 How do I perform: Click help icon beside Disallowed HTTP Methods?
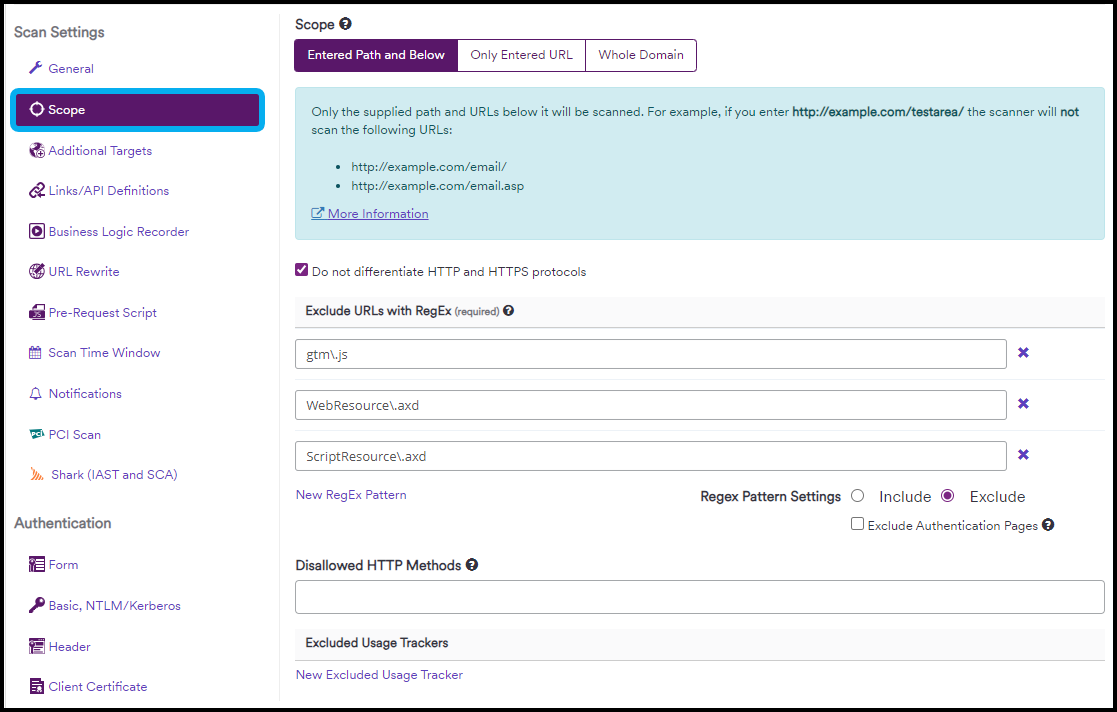point(472,565)
